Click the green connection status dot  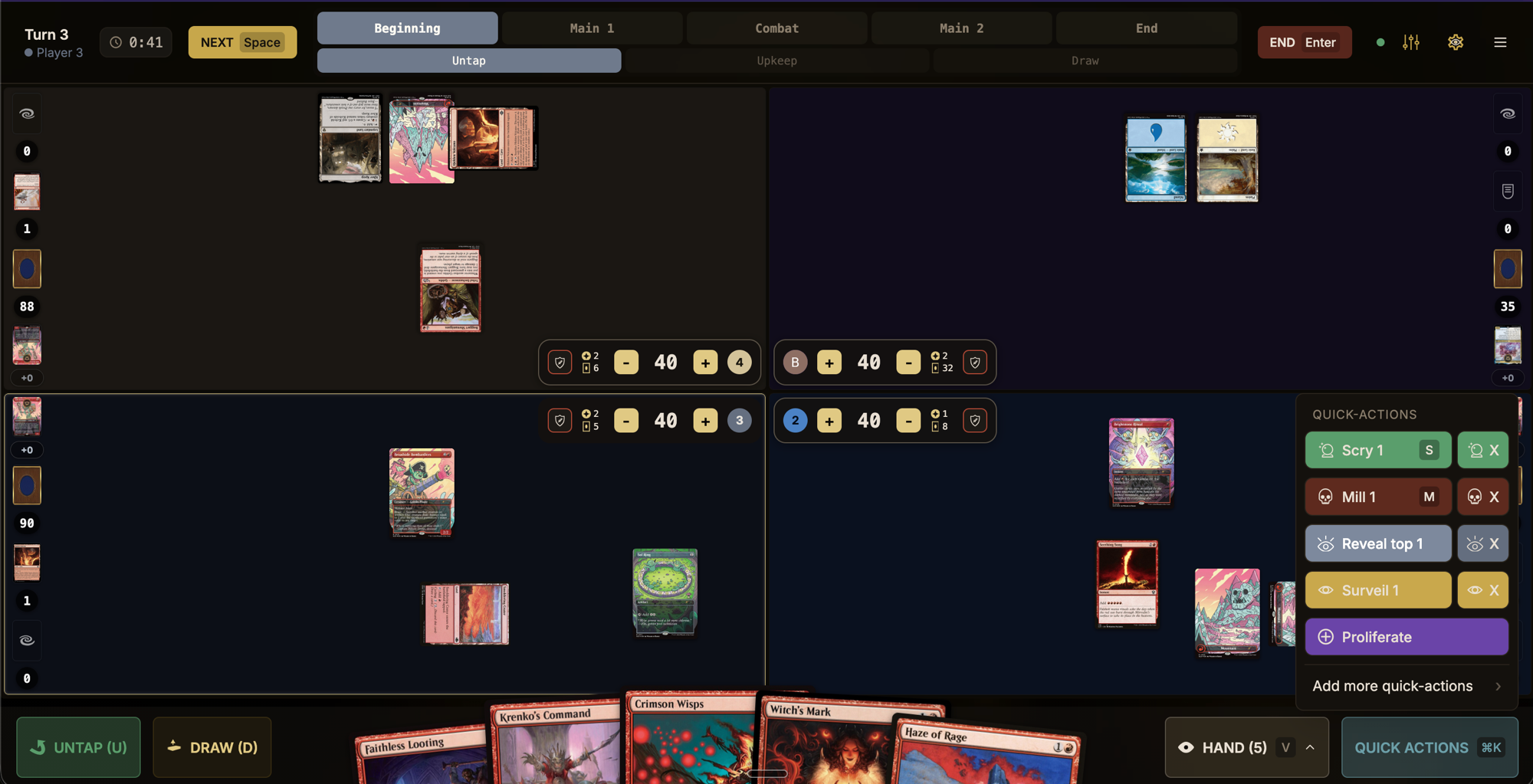pyautogui.click(x=1380, y=42)
